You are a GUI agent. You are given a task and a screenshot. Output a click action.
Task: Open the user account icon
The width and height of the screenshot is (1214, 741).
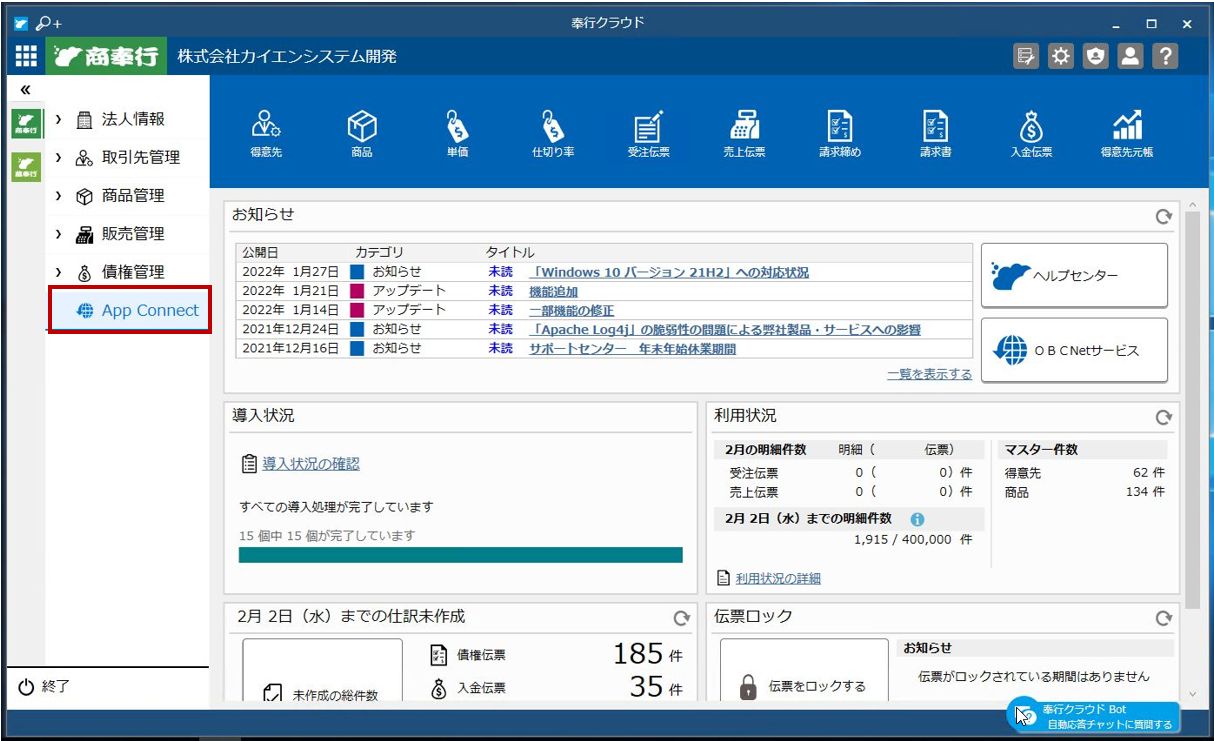pyautogui.click(x=1130, y=57)
